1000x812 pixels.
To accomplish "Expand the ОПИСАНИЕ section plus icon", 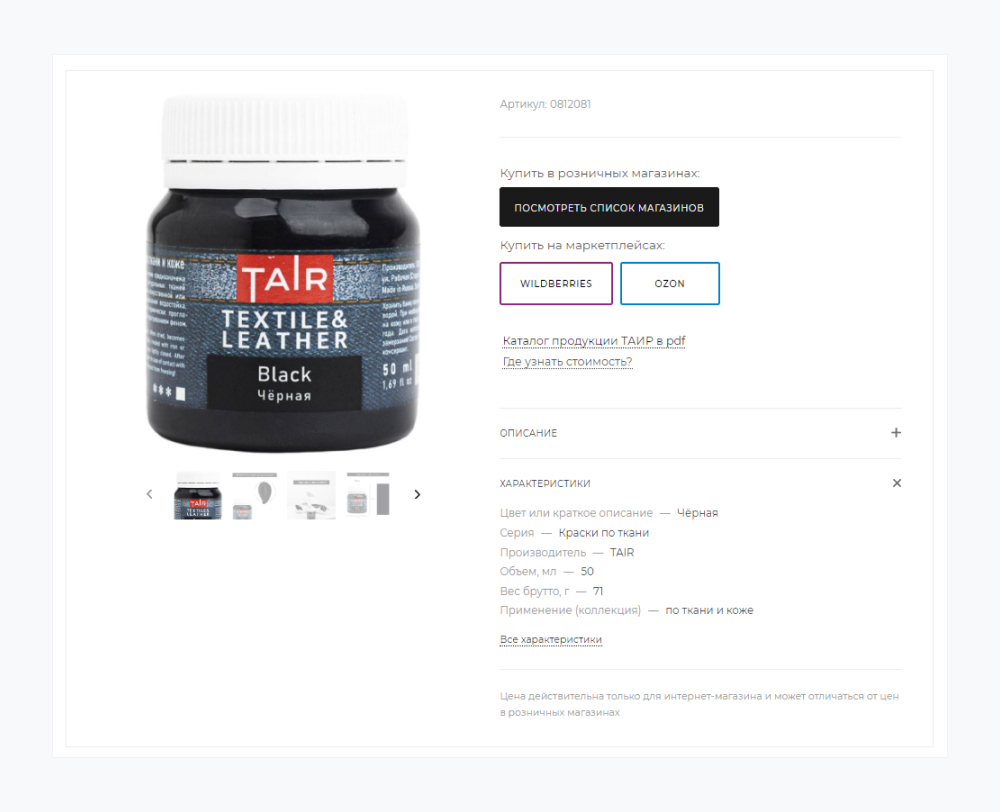I will [x=896, y=432].
